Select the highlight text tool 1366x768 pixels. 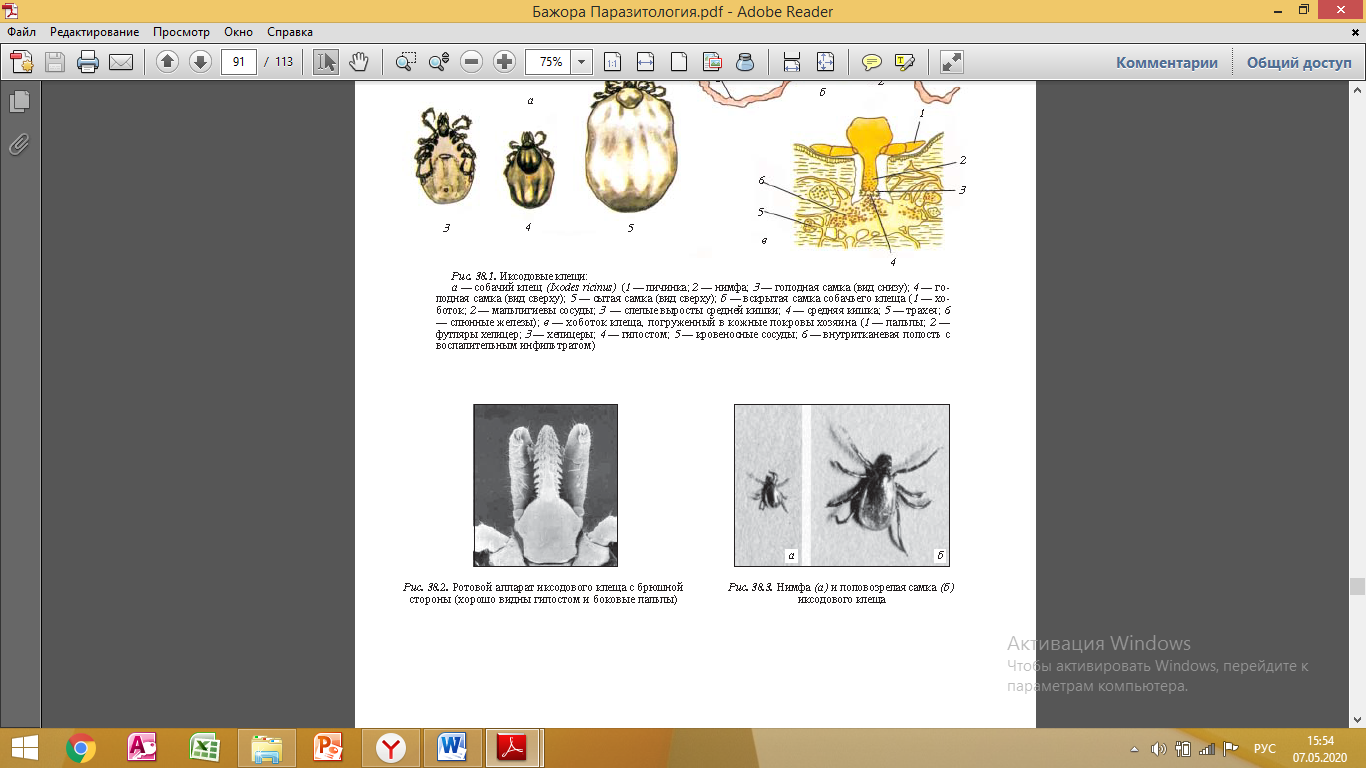(x=905, y=62)
